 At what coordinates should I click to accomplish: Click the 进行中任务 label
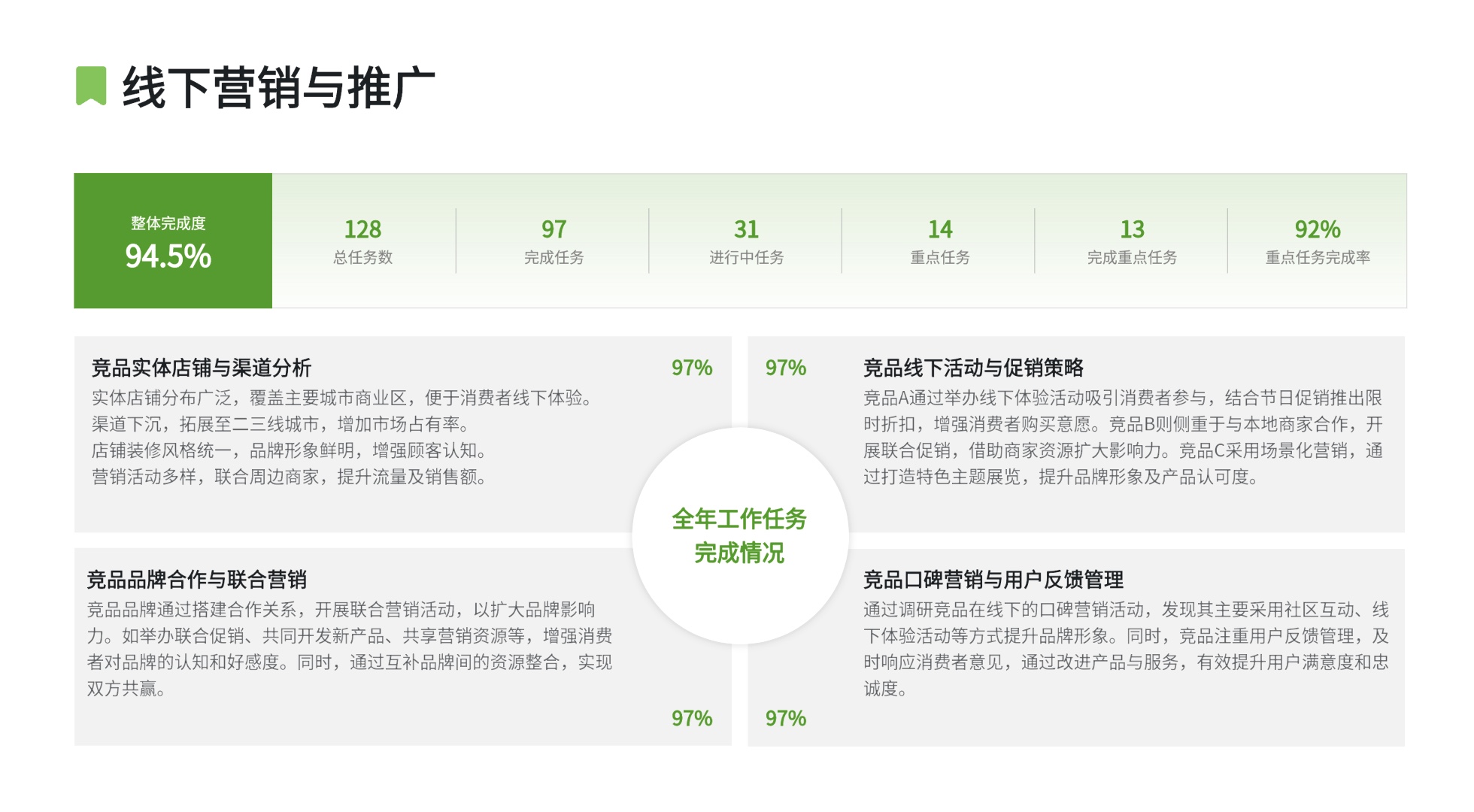pos(746,257)
